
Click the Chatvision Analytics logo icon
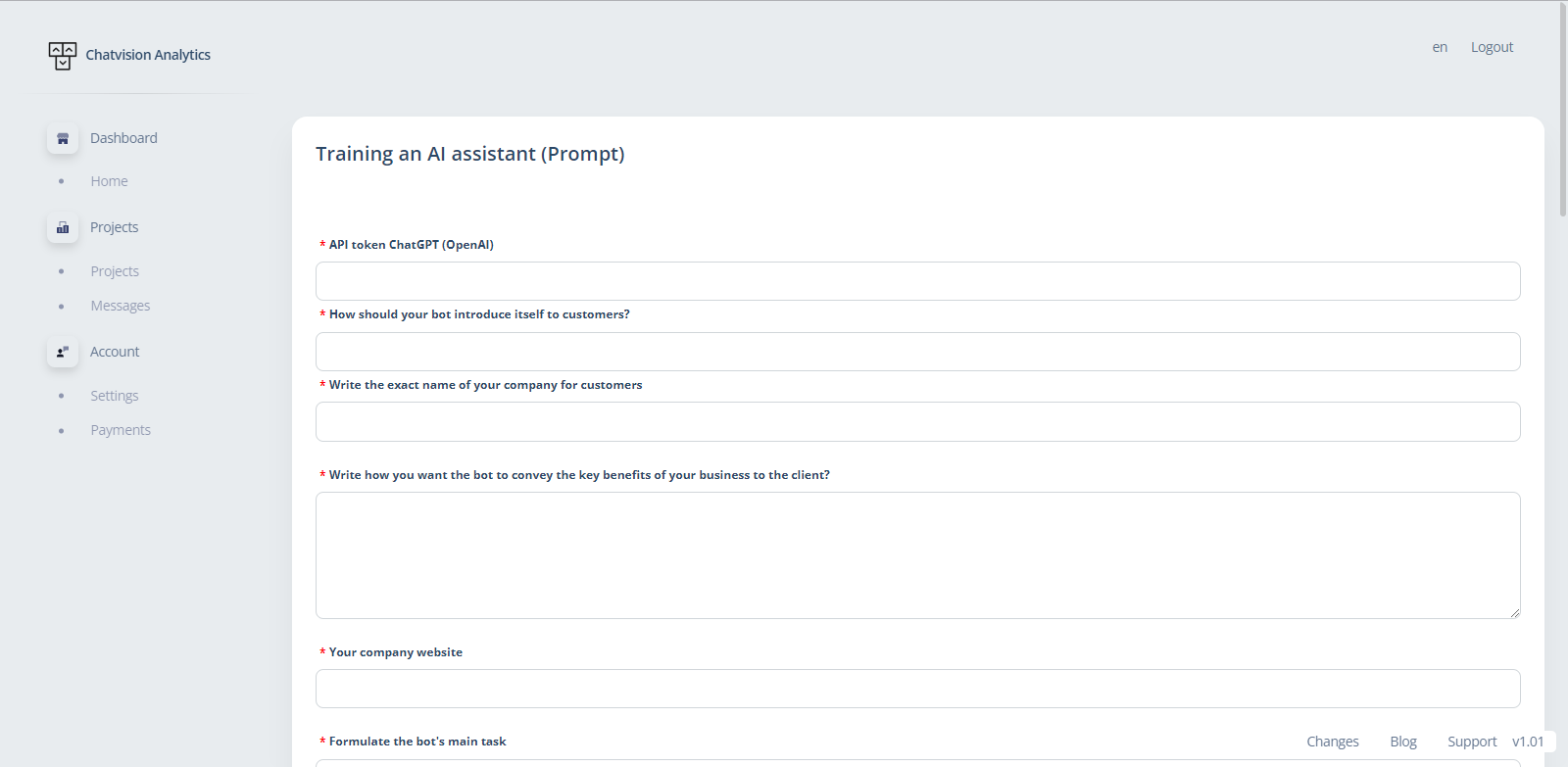pyautogui.click(x=63, y=56)
